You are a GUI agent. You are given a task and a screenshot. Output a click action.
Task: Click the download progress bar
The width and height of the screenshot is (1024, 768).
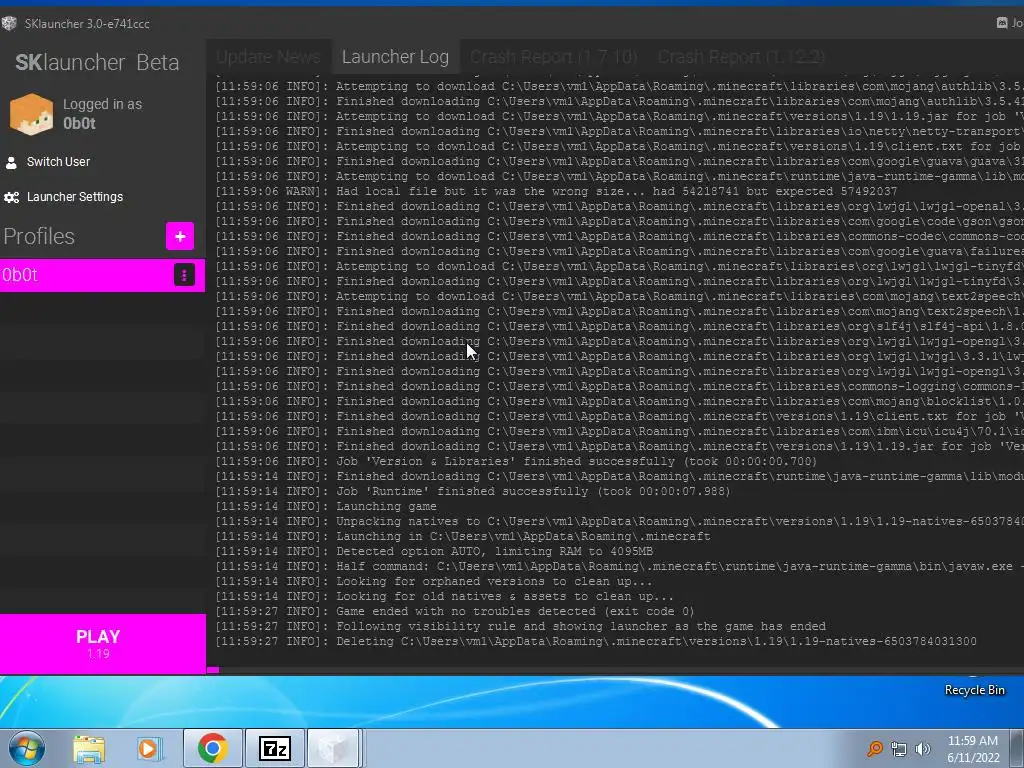[x=615, y=669]
